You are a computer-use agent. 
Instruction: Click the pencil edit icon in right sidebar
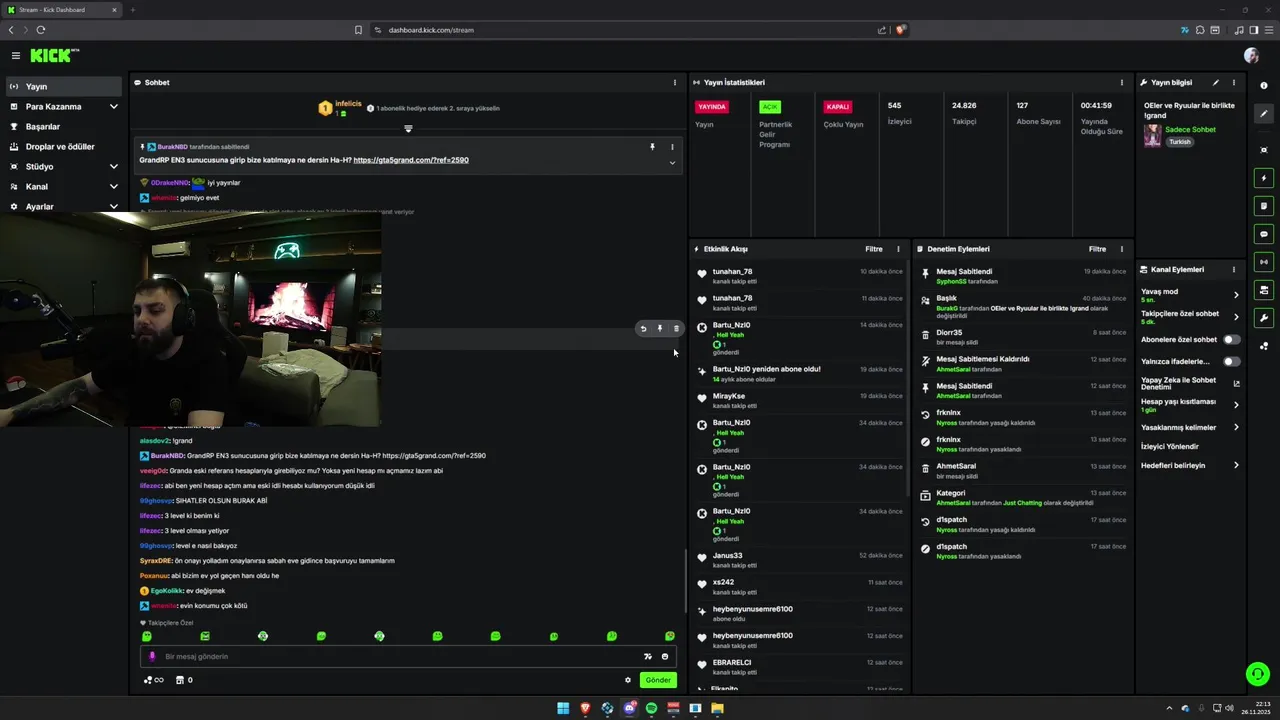click(x=1264, y=113)
